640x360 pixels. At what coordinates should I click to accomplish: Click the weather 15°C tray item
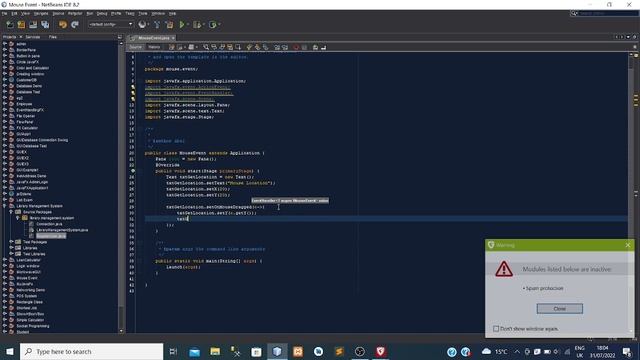[x=494, y=351]
